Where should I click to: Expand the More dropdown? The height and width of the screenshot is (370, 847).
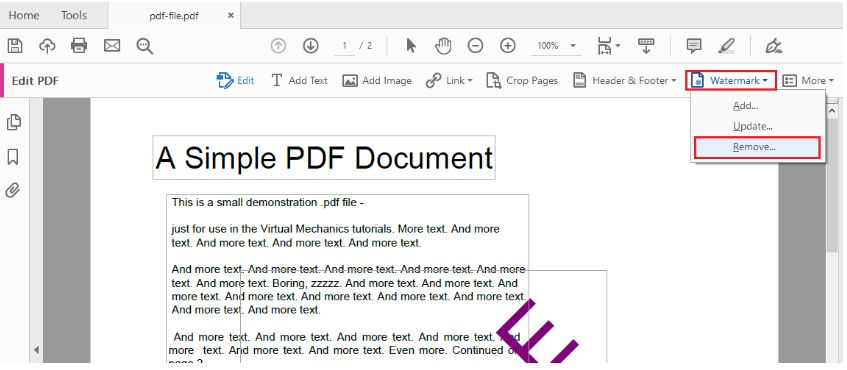(x=808, y=80)
